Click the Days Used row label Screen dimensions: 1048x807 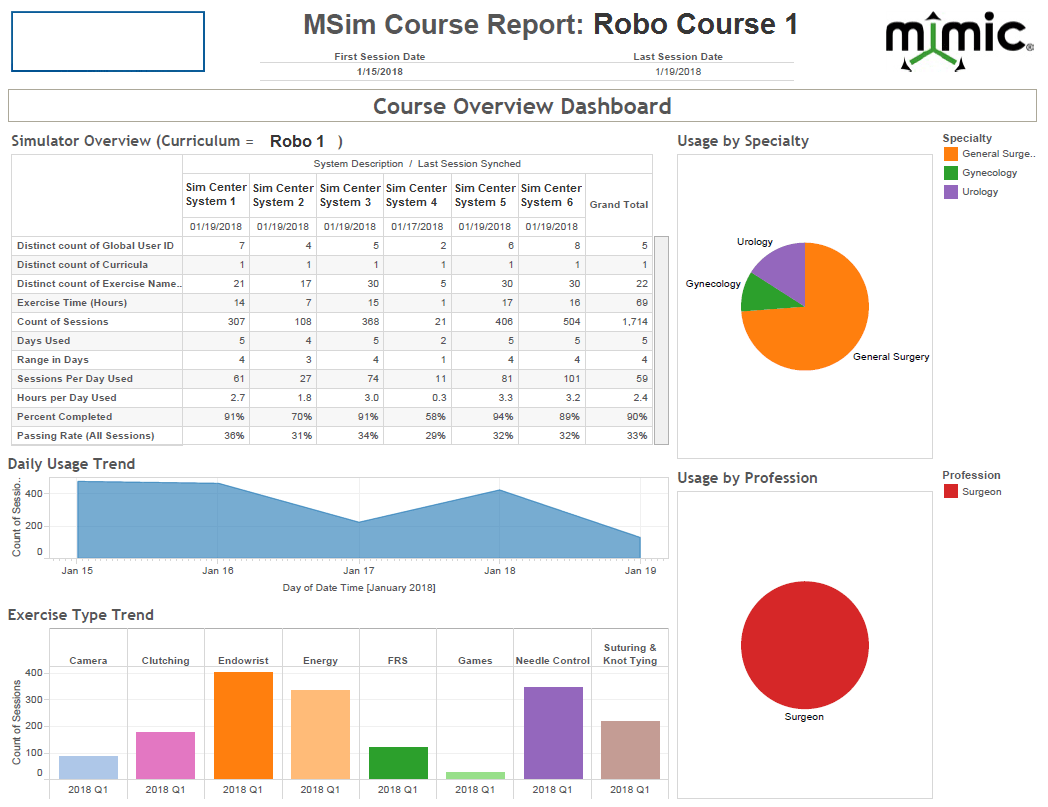(x=43, y=340)
